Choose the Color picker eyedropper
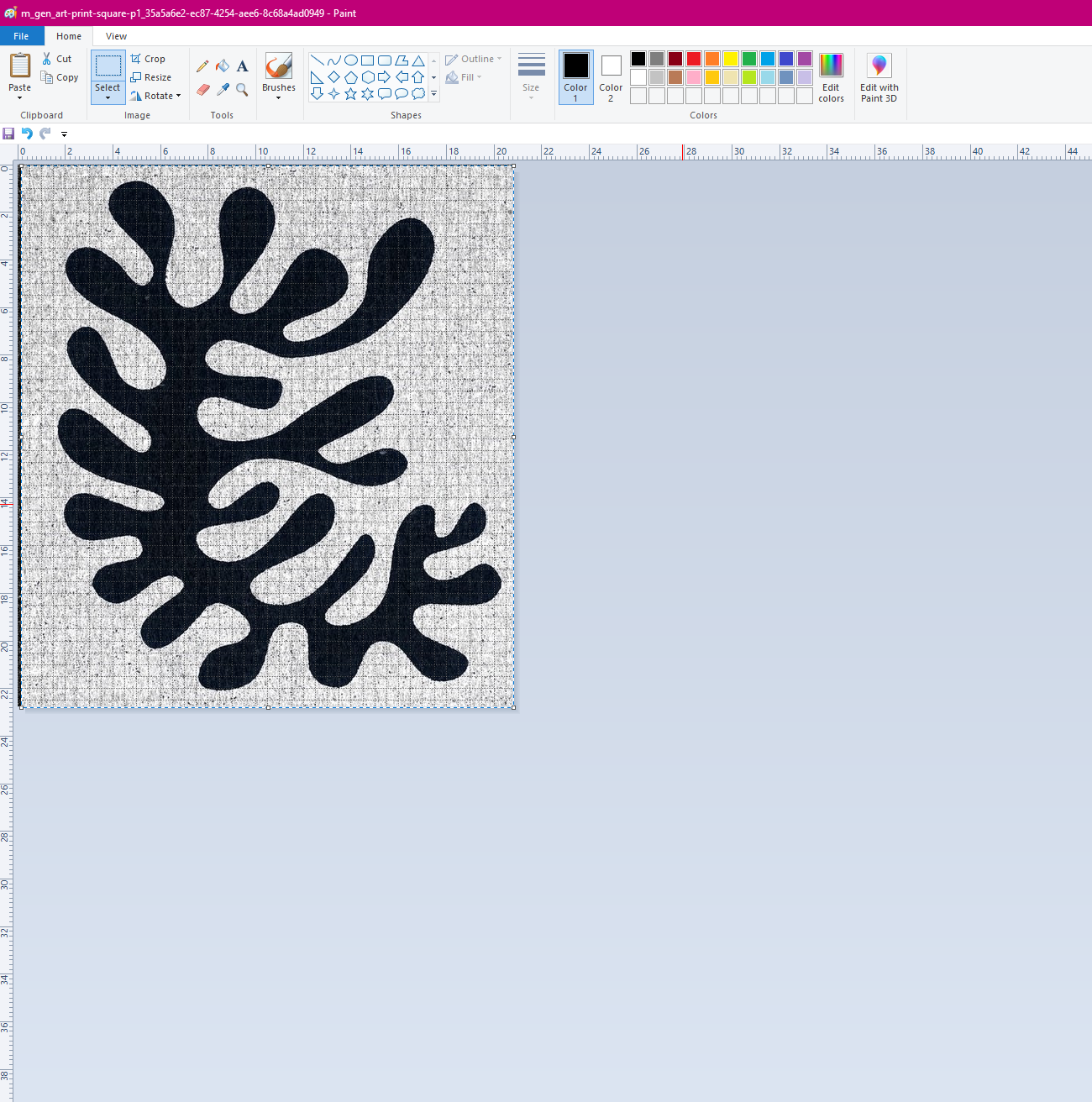Screen dimensions: 1092x1102 tap(223, 89)
